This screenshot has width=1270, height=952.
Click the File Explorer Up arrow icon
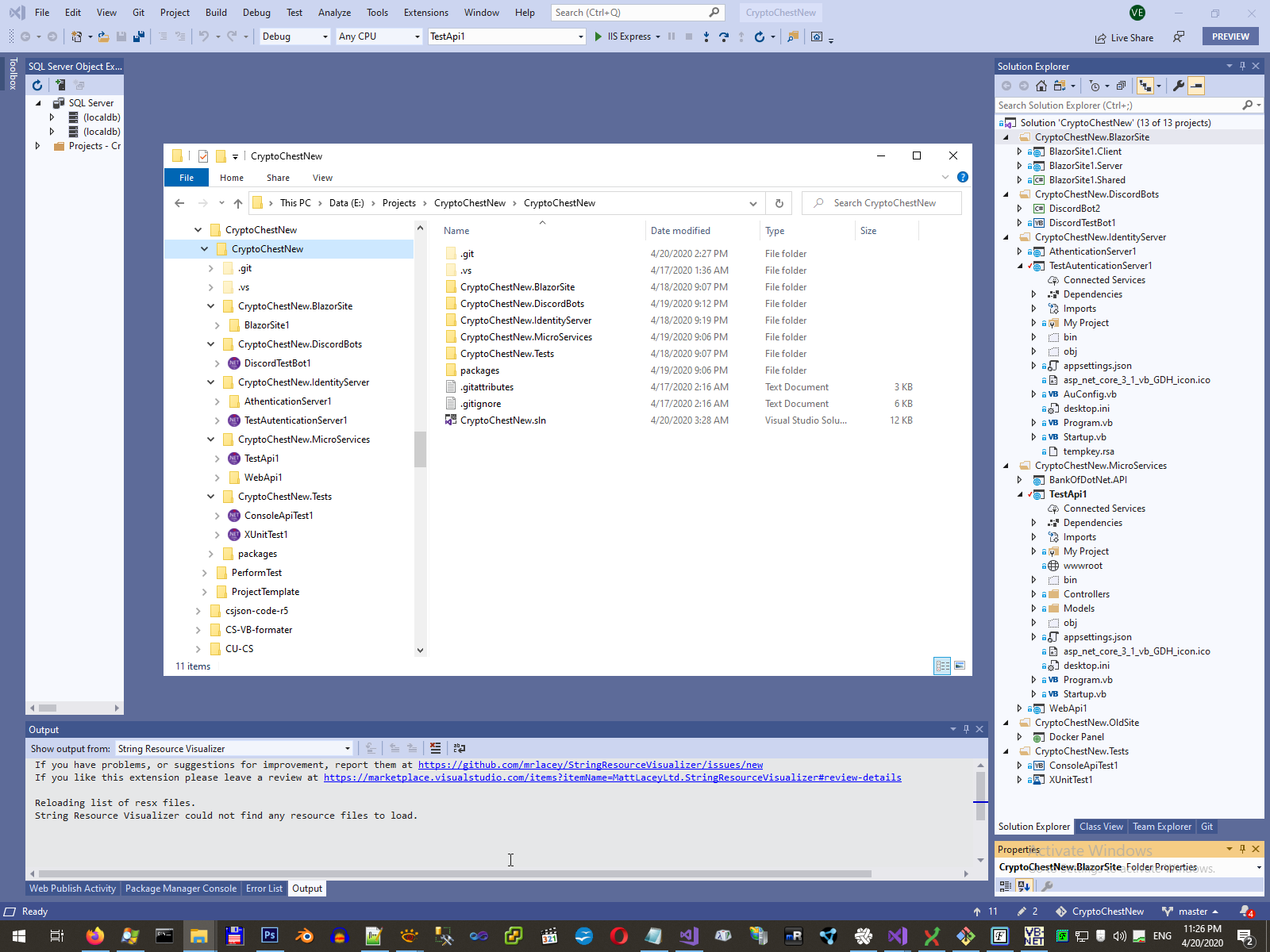click(238, 203)
